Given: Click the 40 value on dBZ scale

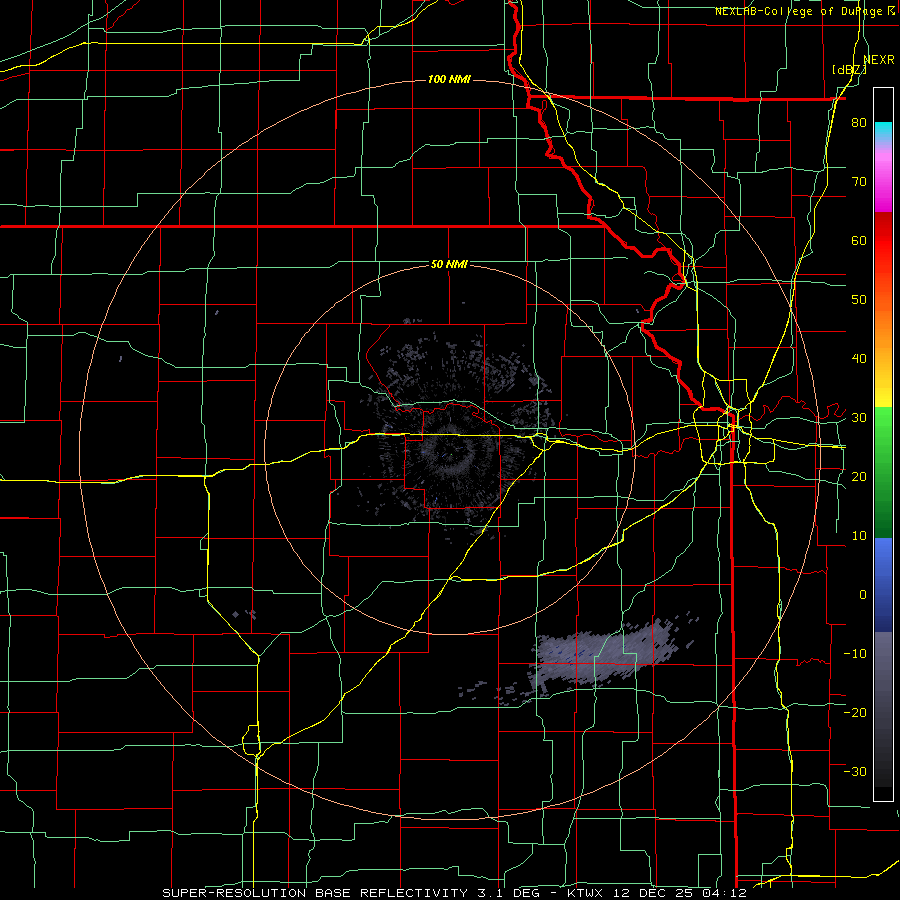Looking at the screenshot, I should 859,359.
